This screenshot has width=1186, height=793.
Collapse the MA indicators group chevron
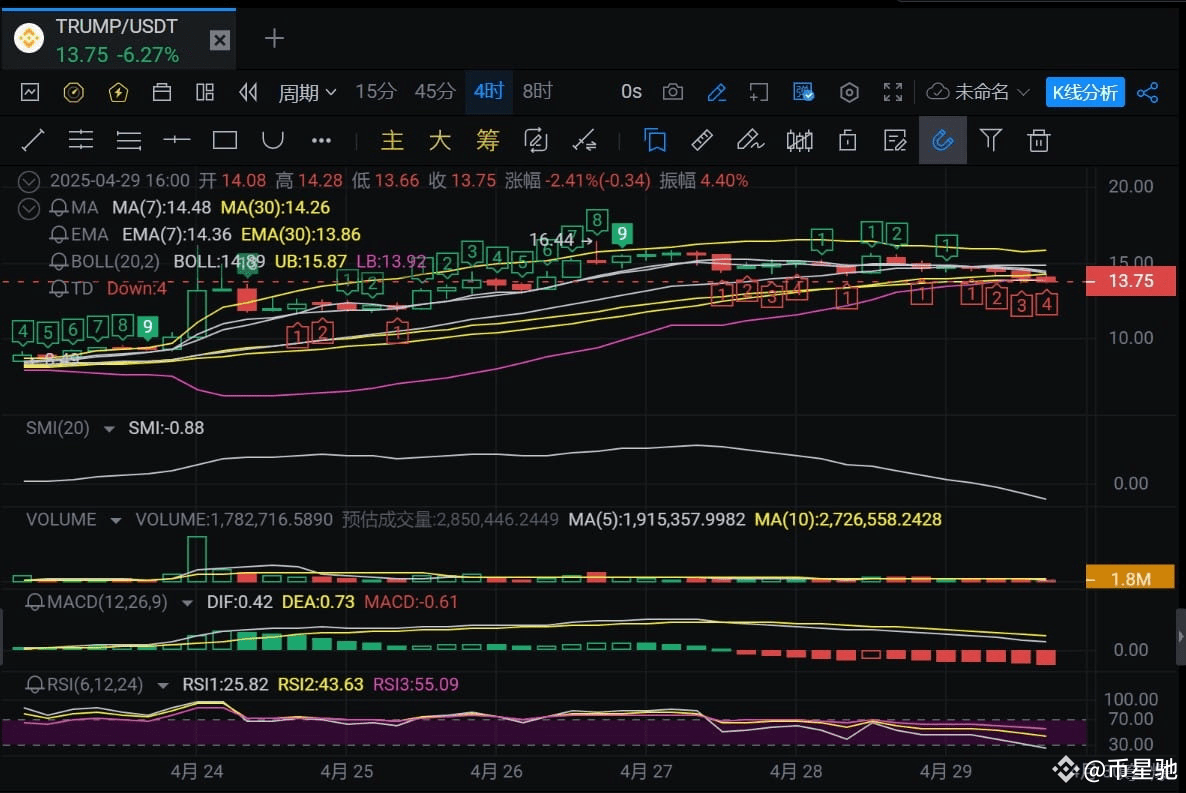click(29, 208)
